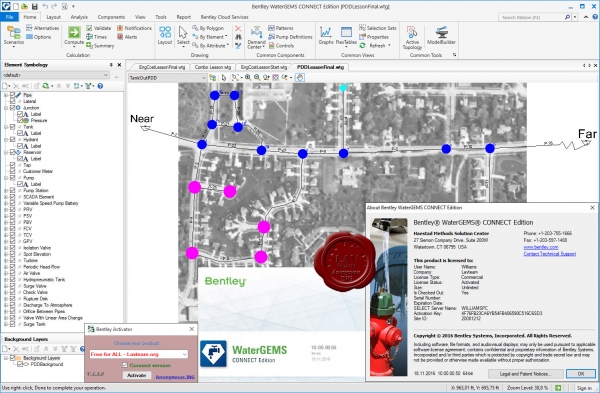
Task: Collapse the Background Layers tree node
Action: click(x=6, y=358)
